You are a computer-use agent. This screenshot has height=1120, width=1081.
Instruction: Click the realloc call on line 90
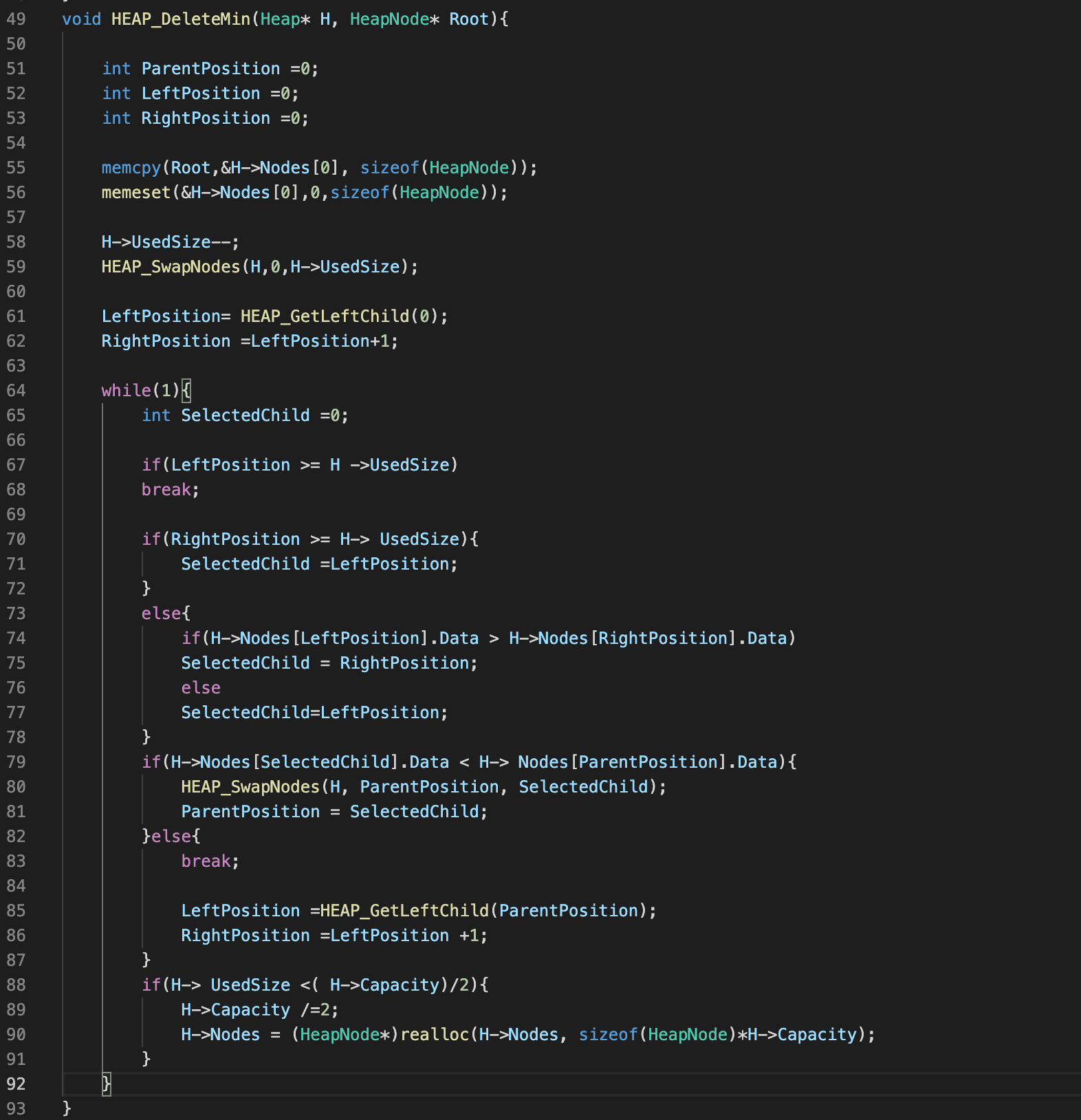(637, 1035)
